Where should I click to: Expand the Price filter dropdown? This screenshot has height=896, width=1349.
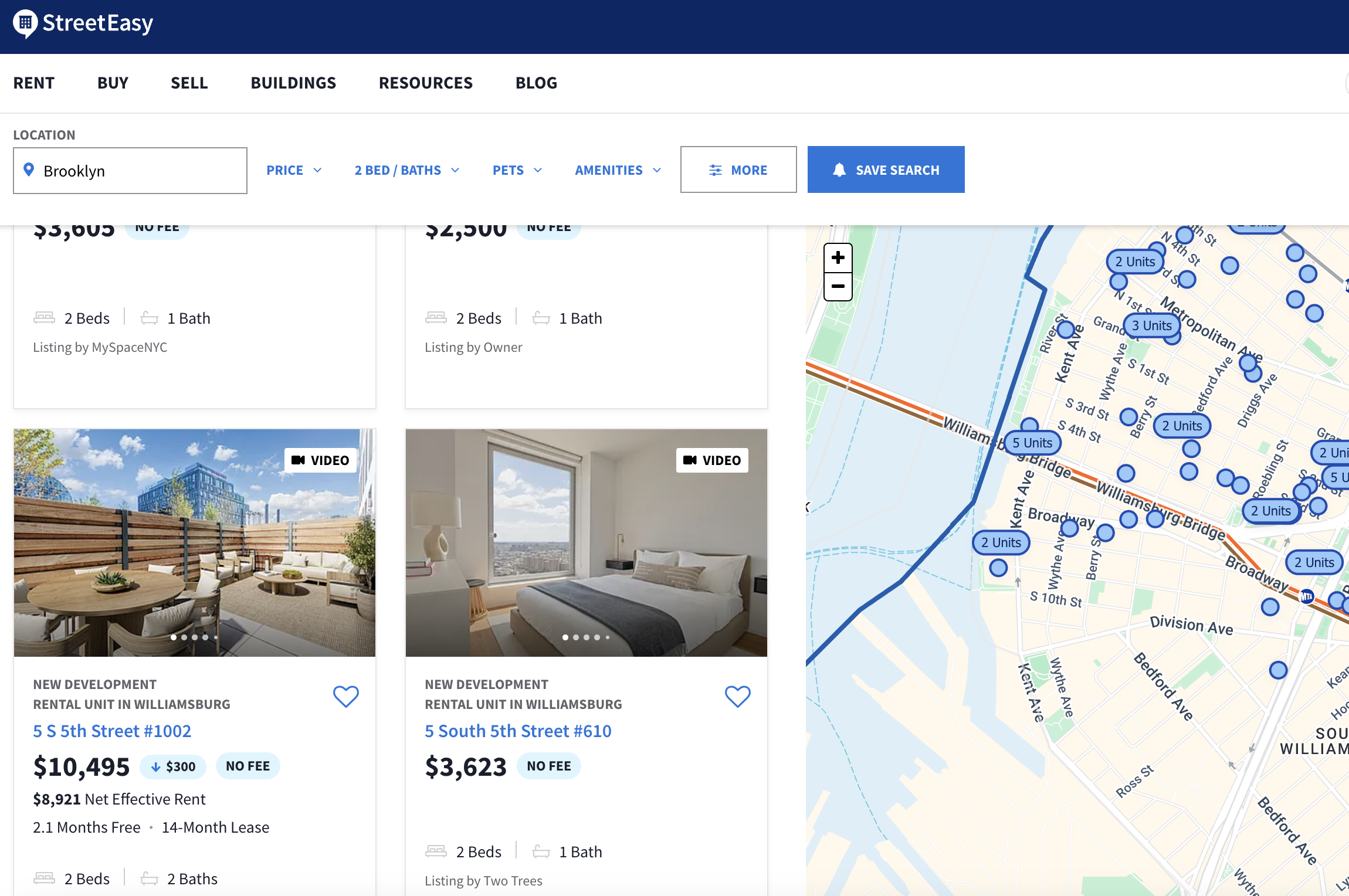point(294,170)
